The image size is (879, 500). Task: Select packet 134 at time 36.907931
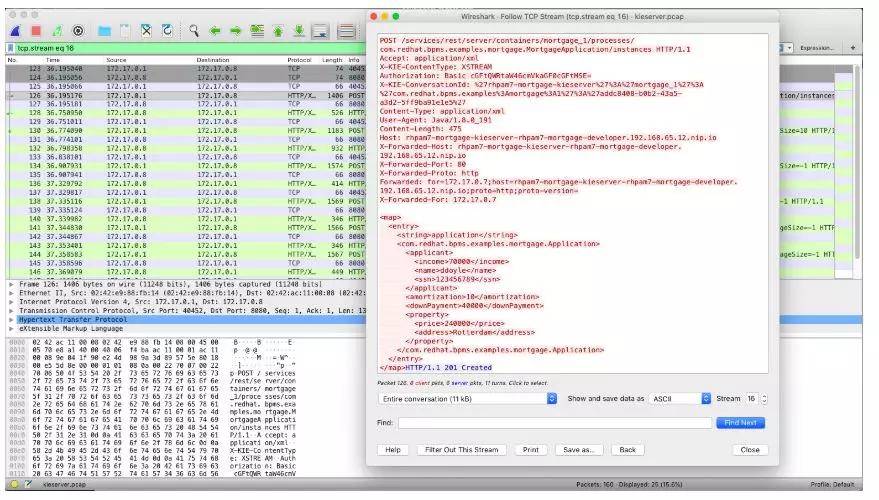(x=186, y=166)
